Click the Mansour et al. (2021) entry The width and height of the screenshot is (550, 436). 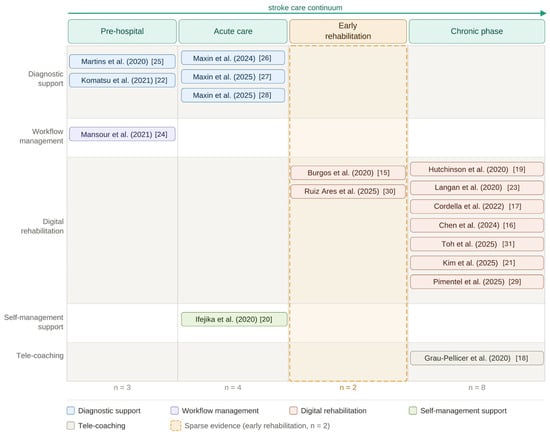(x=122, y=134)
